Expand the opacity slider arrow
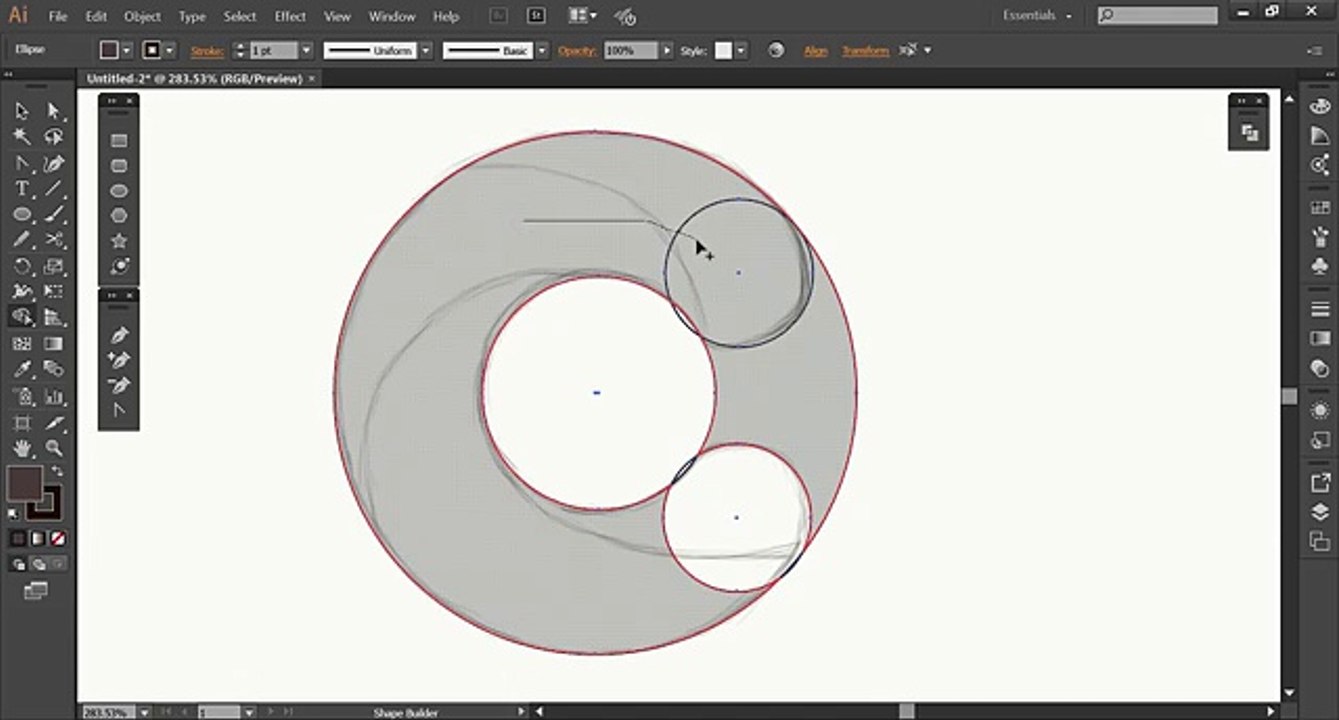1339x720 pixels. click(x=667, y=51)
